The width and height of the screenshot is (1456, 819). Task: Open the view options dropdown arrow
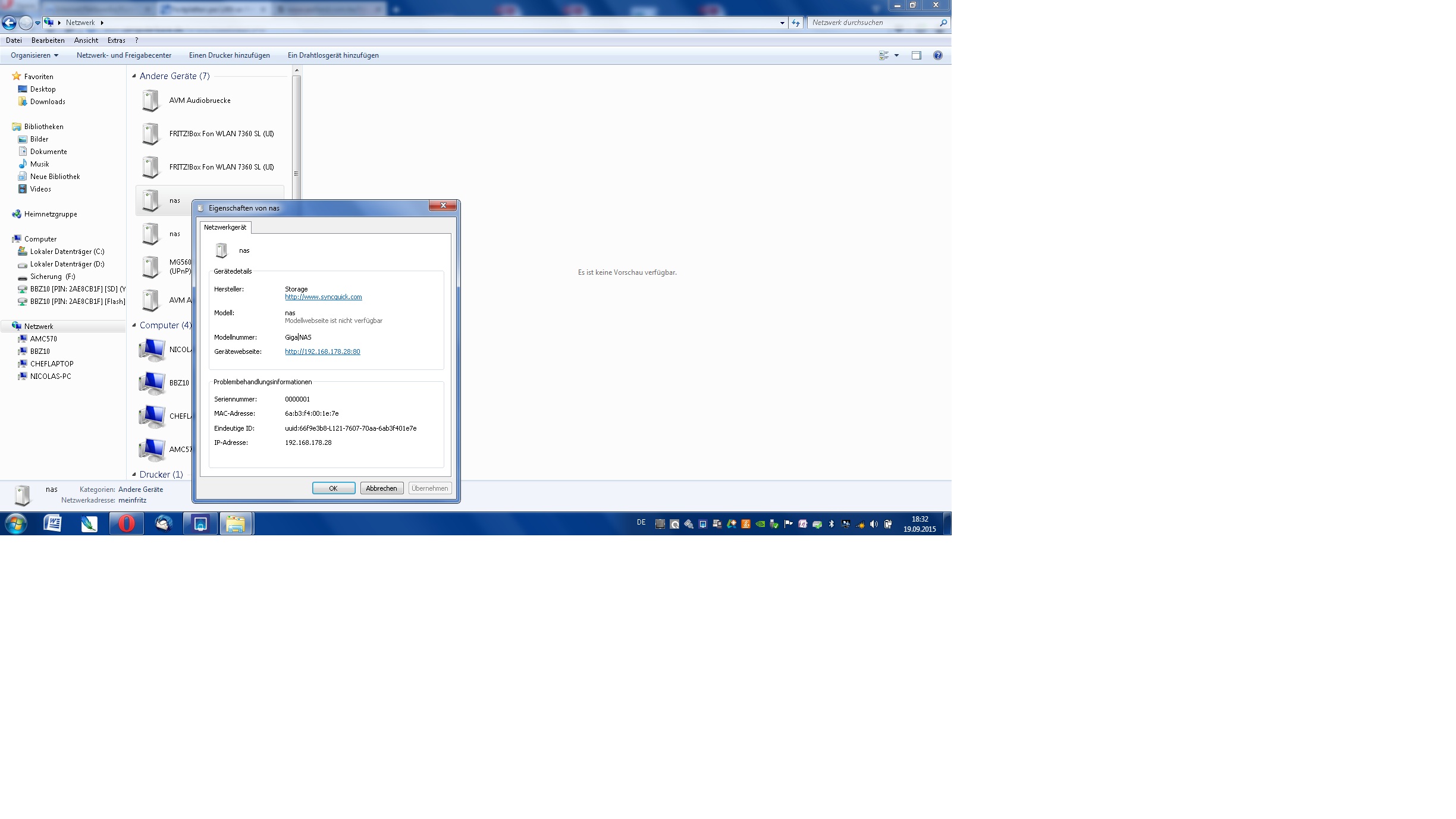pos(896,55)
